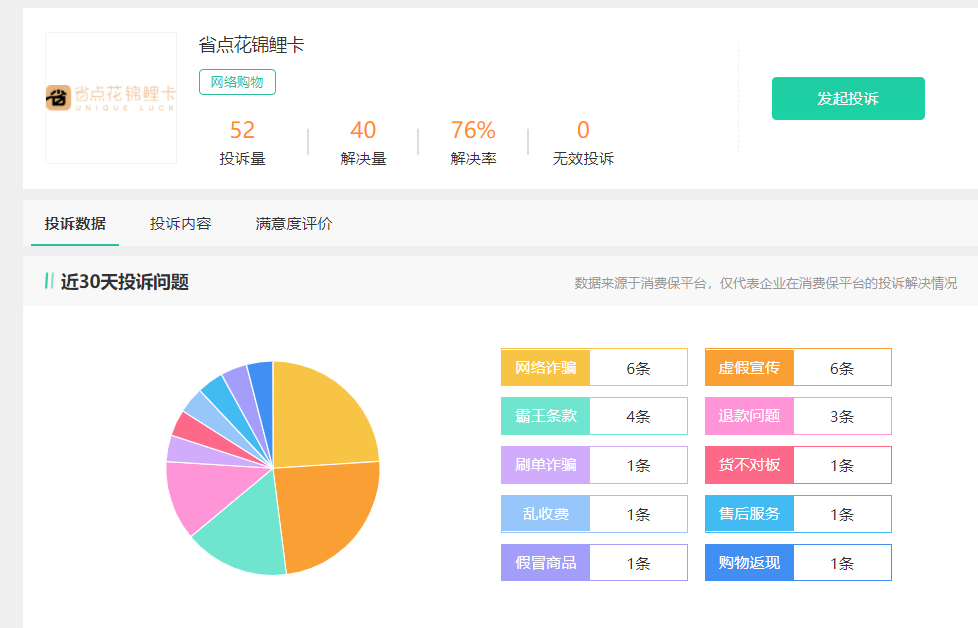
Task: Click the 购物返现 legend label
Action: (749, 563)
